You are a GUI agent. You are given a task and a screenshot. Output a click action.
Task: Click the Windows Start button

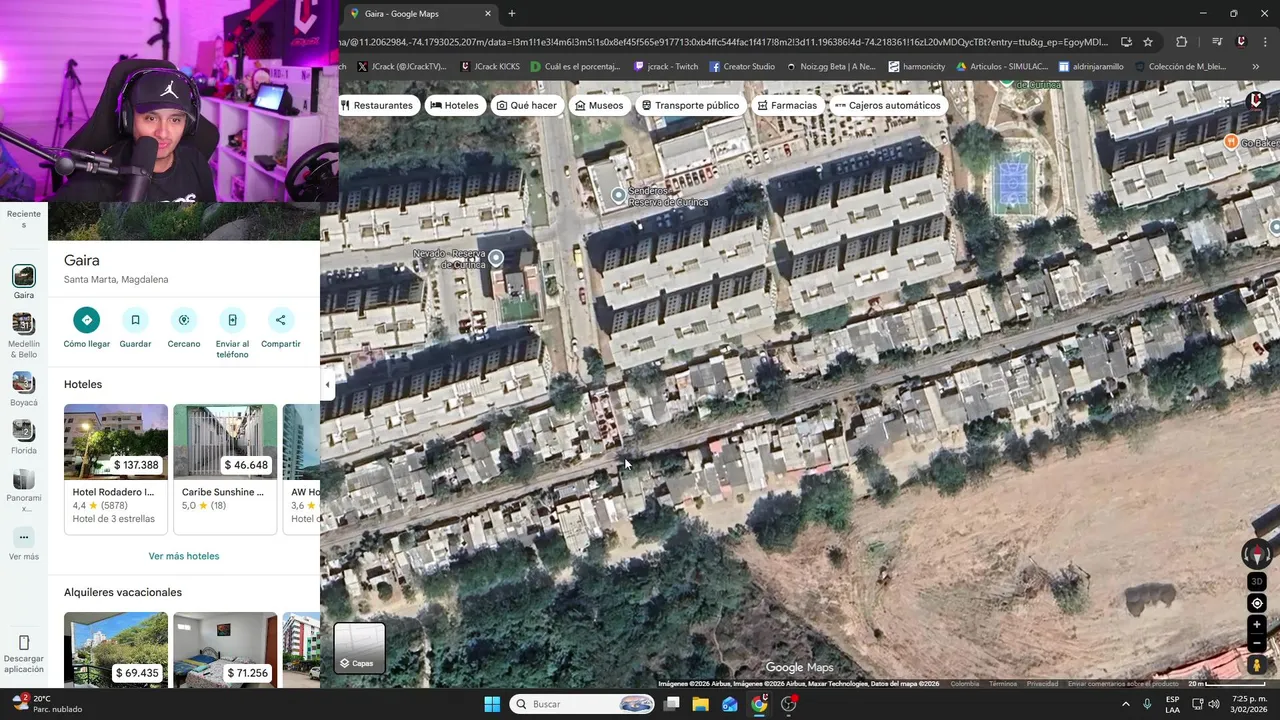[492, 704]
